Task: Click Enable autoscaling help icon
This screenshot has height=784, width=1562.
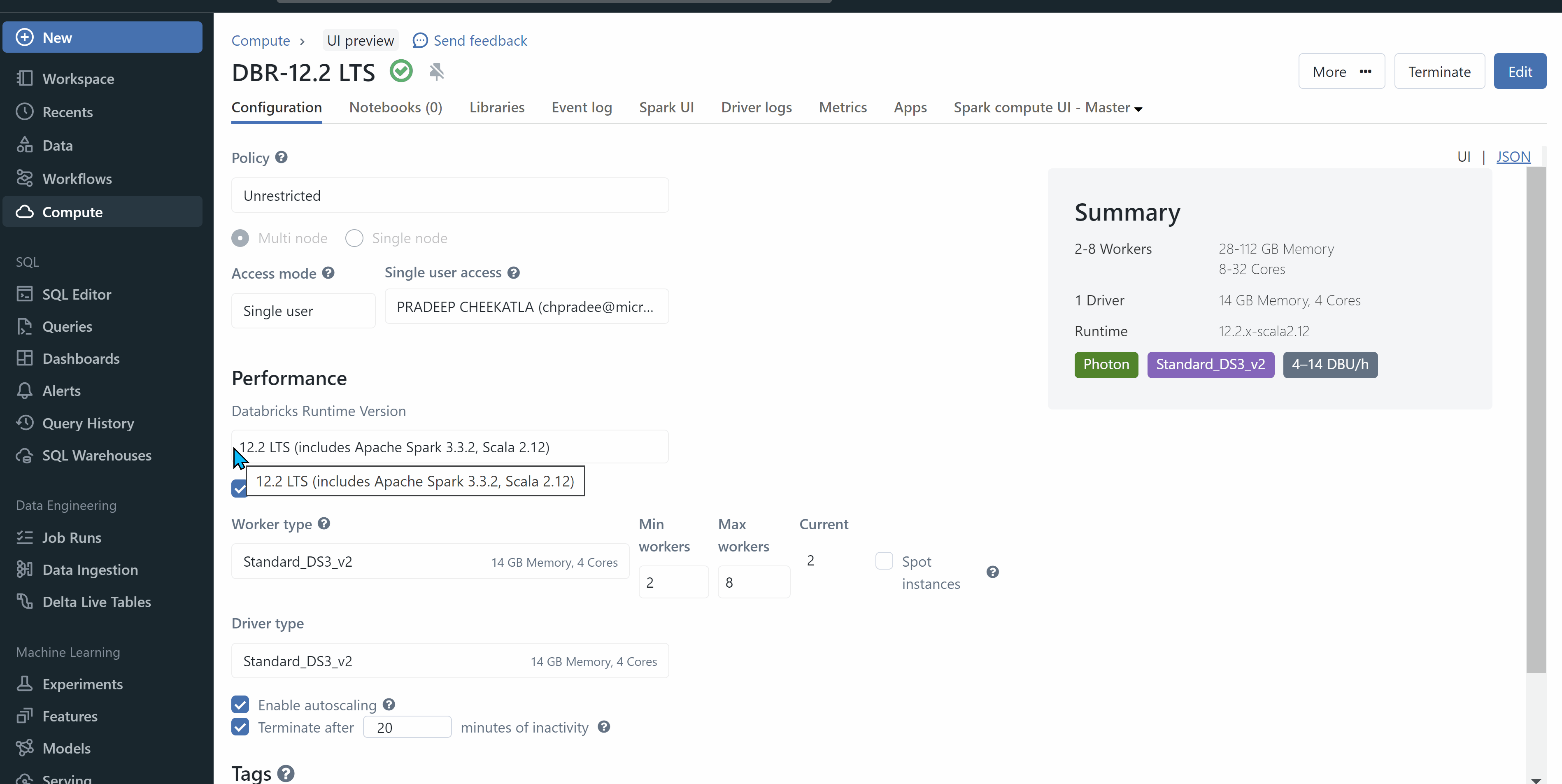Action: 389,704
